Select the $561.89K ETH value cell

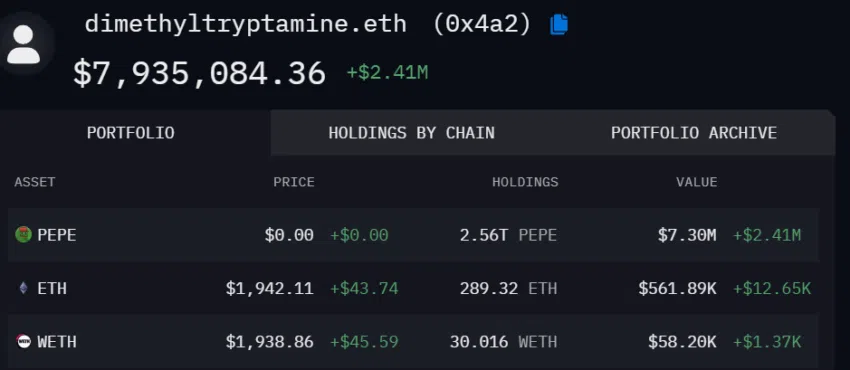point(677,288)
